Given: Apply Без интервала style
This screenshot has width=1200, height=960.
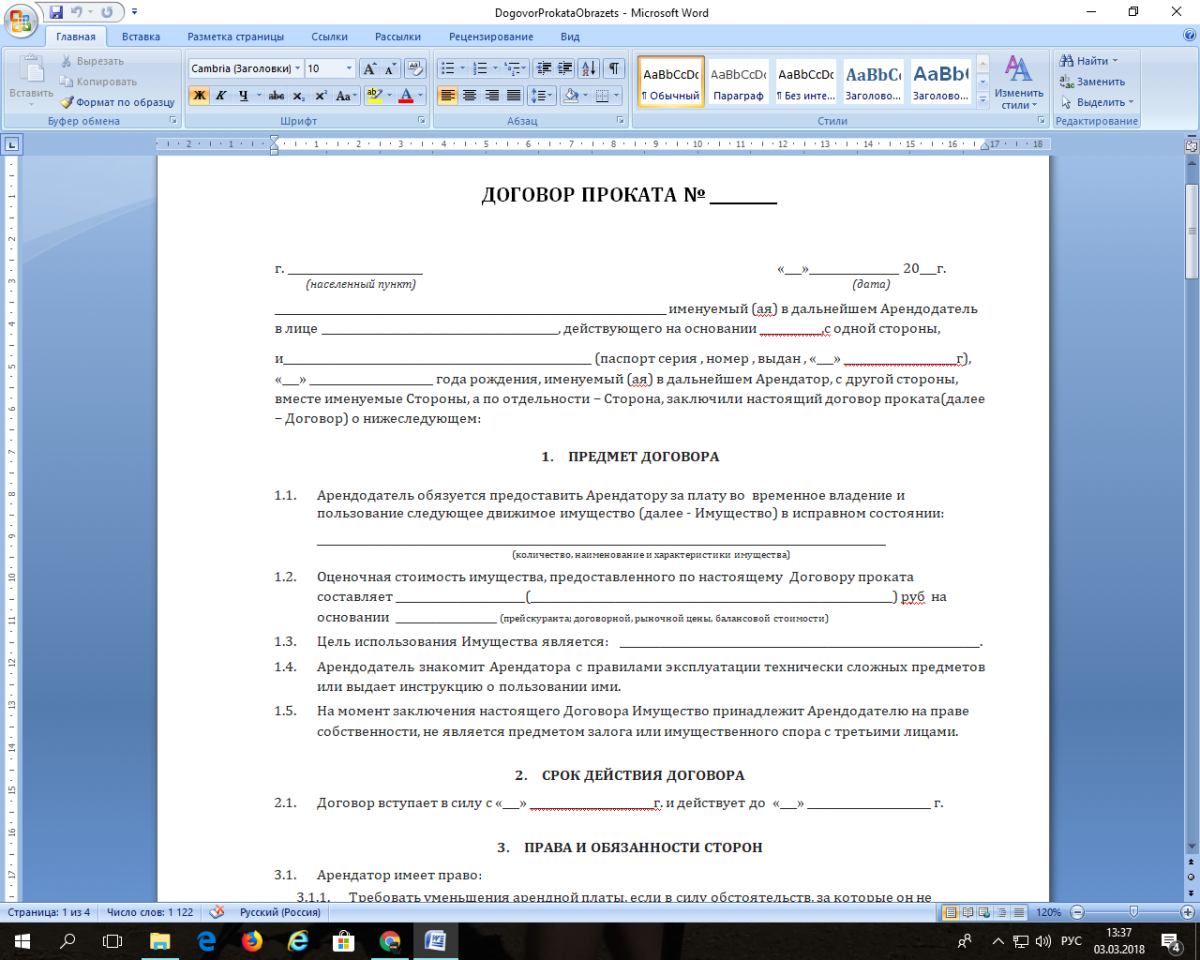Looking at the screenshot, I should 806,81.
